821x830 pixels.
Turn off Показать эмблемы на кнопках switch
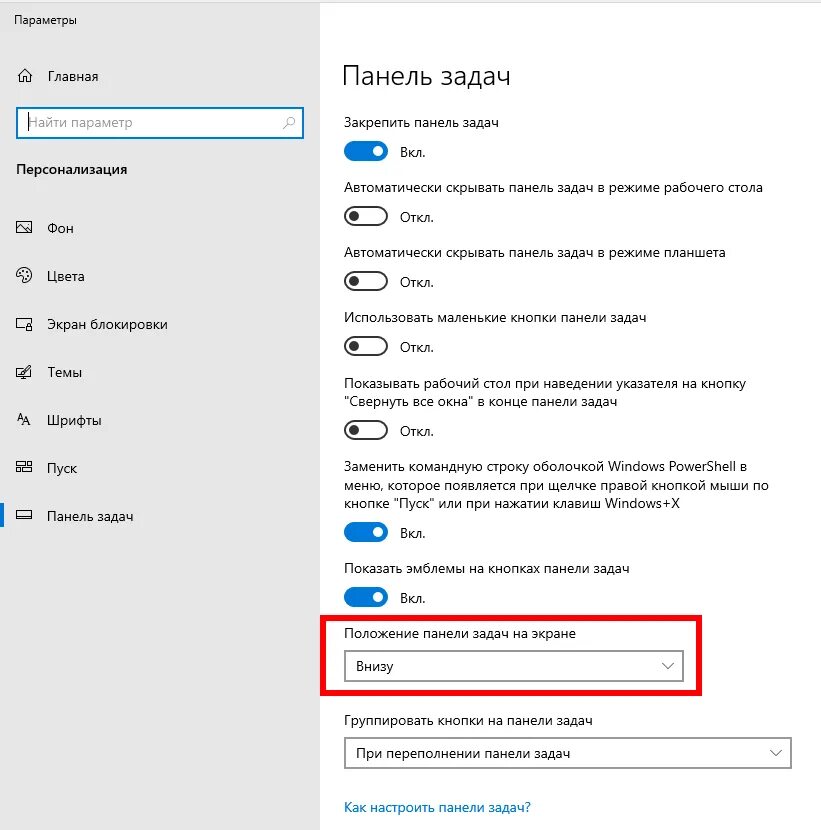pos(366,598)
